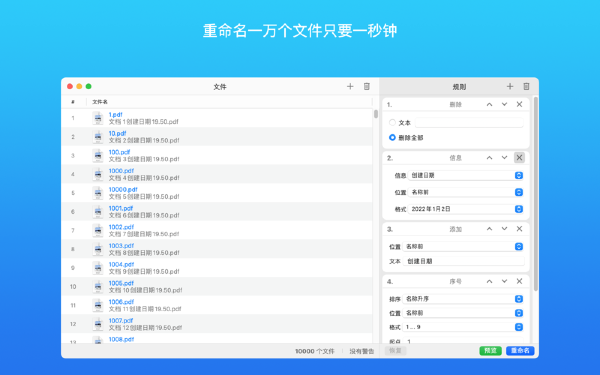Clear file list using the 文件 panel trash icon
Image resolution: width=600 pixels, height=375 pixels.
[367, 86]
